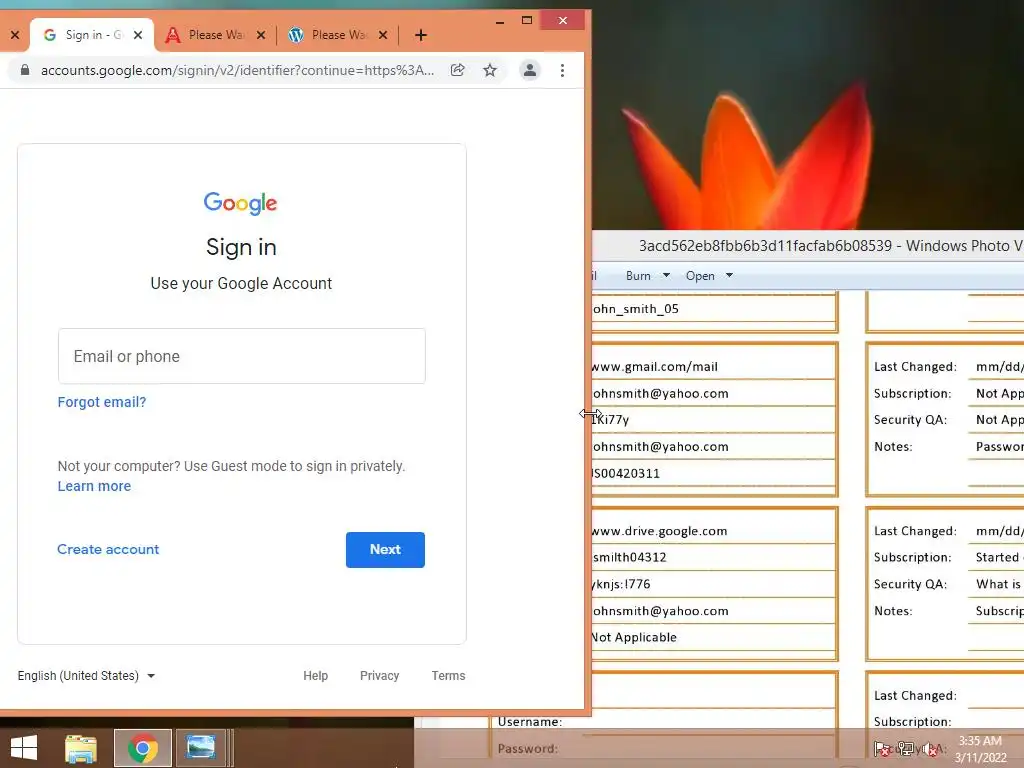Click the Chrome taskbar icon

(143, 748)
